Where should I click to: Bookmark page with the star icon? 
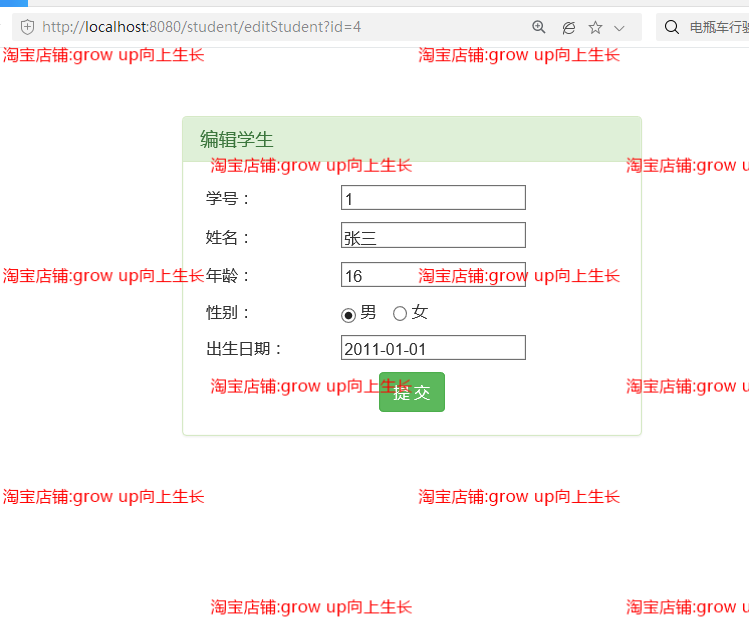pos(595,28)
